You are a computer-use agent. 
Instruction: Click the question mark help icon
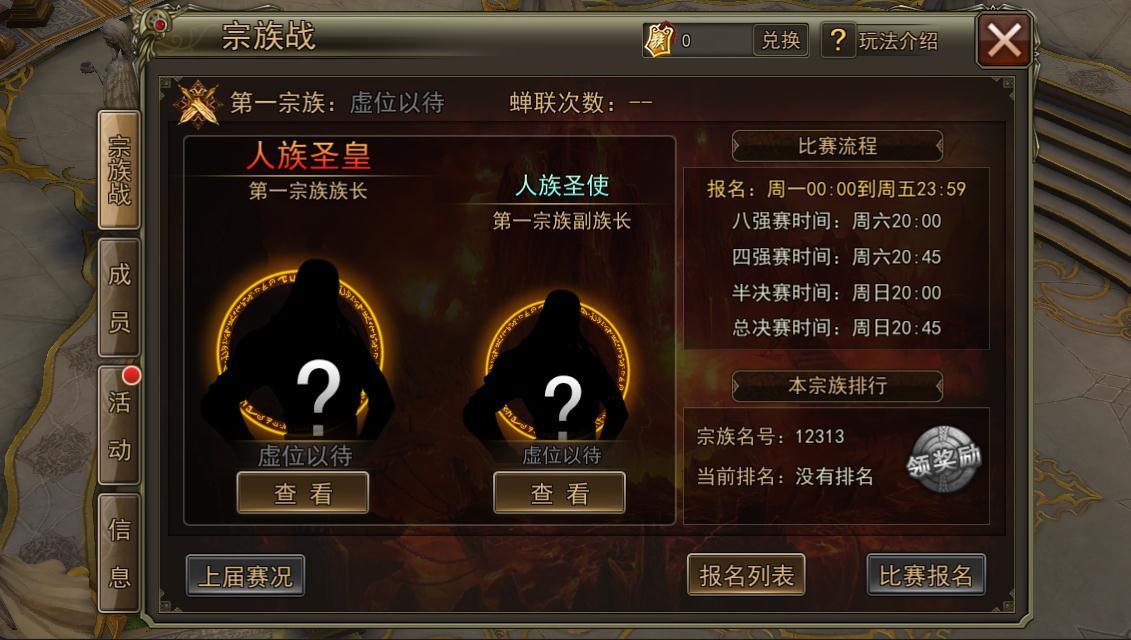837,40
